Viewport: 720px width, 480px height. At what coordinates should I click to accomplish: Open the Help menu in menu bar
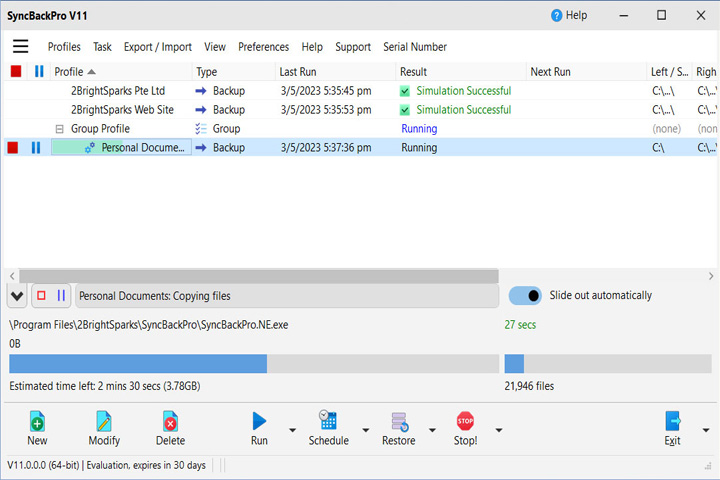(x=312, y=47)
